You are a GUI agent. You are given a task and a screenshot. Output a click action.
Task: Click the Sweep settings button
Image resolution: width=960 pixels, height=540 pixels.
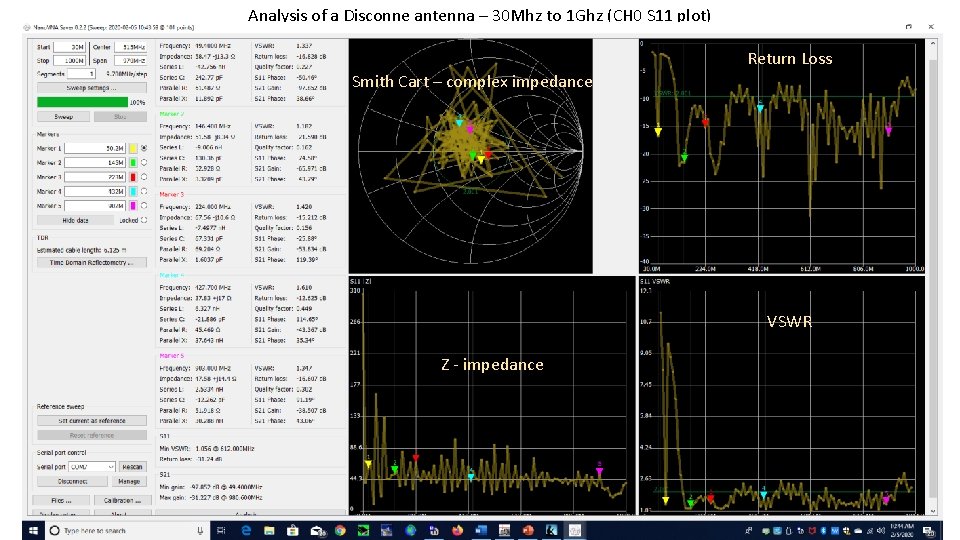tap(92, 88)
